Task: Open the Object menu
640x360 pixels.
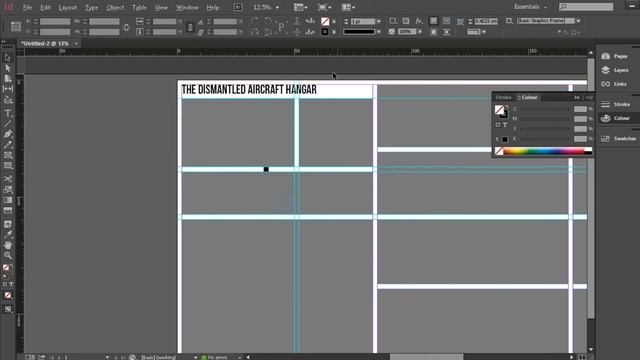Action: tap(115, 7)
